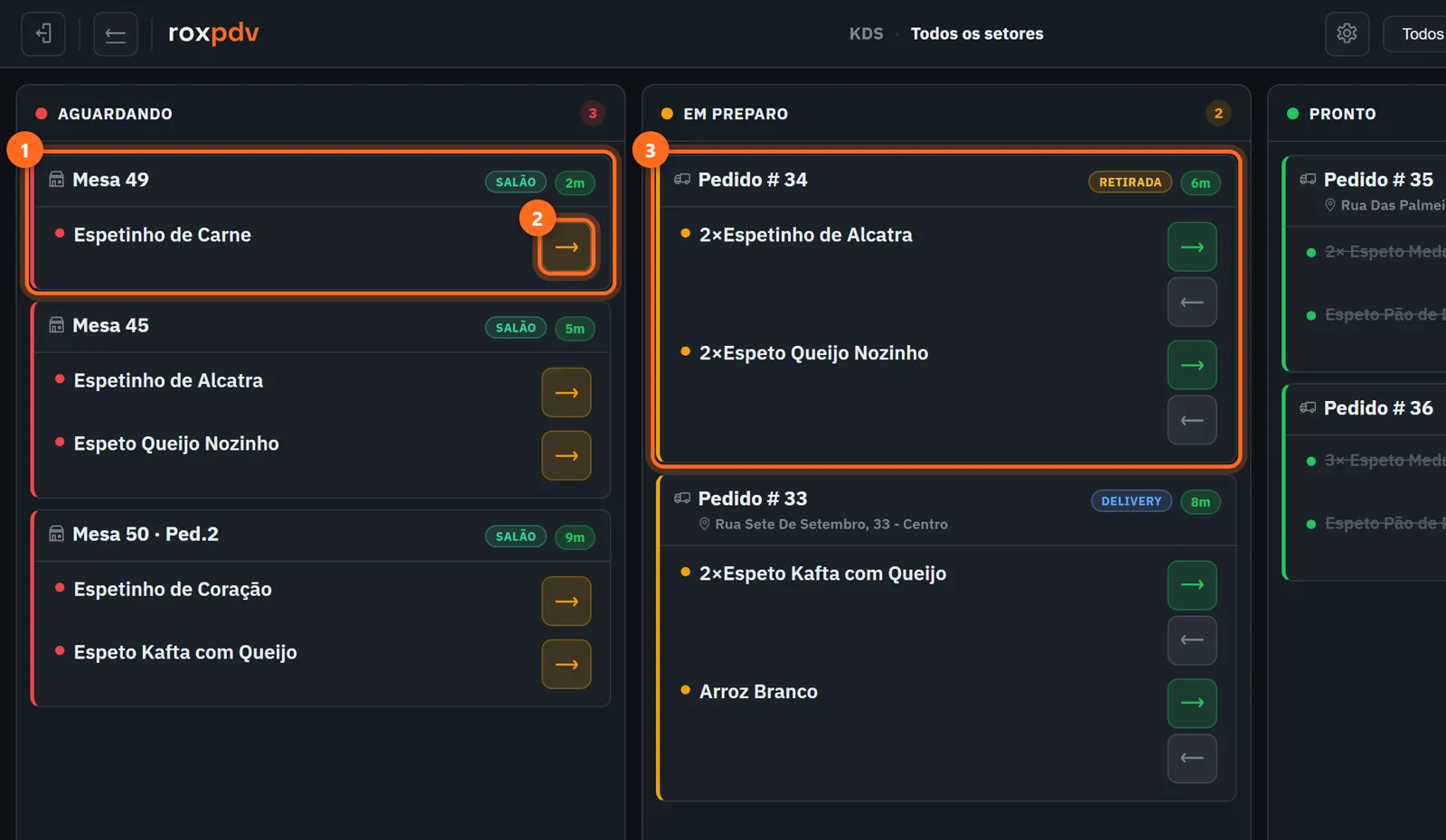Send Arroz Branco back to waiting

click(1192, 759)
